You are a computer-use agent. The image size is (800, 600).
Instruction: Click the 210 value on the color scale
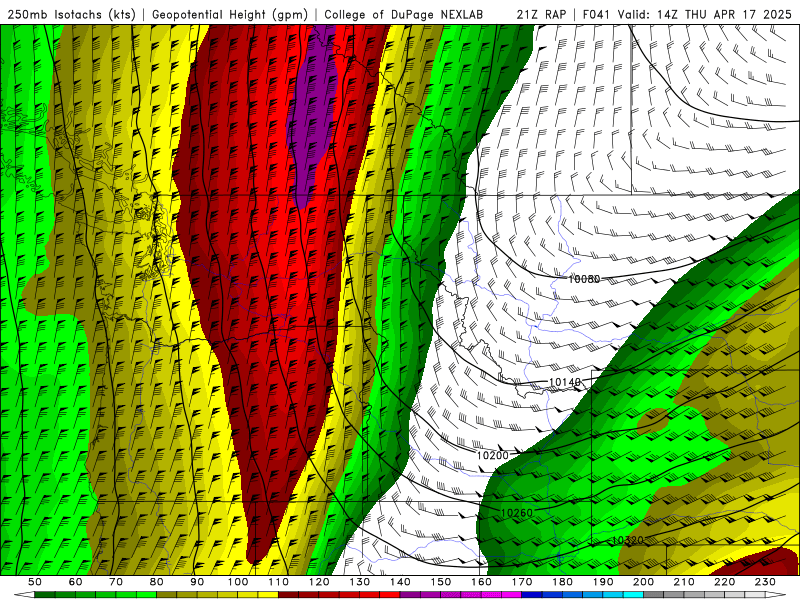[x=684, y=582]
